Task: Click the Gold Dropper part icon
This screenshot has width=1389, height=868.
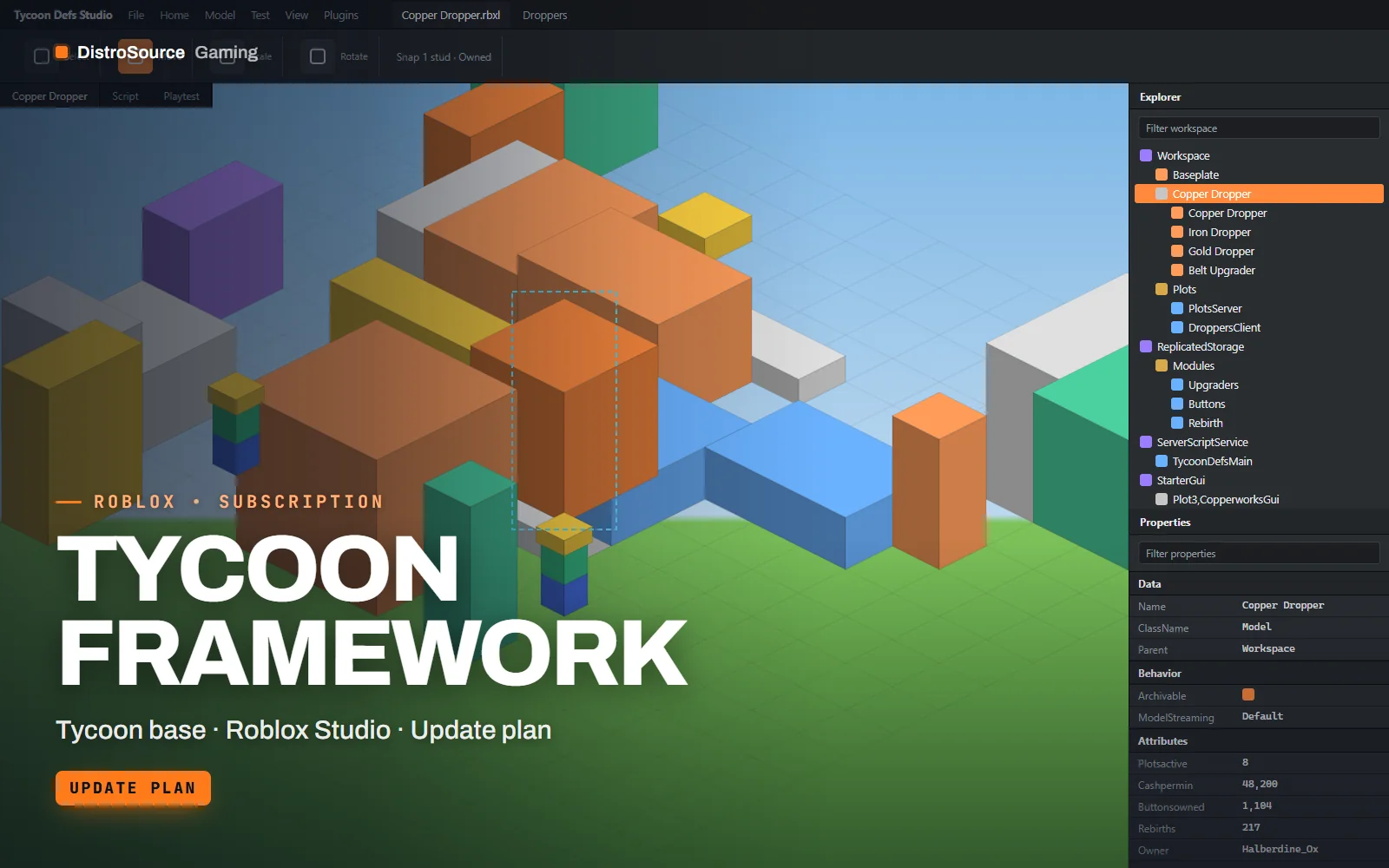Action: 1177,251
